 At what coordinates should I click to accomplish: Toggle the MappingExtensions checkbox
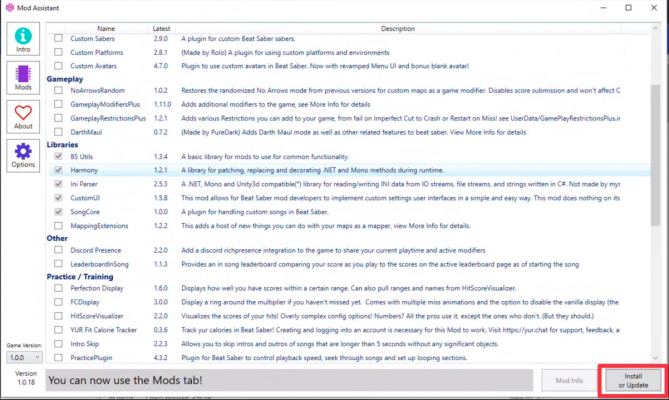[58, 226]
